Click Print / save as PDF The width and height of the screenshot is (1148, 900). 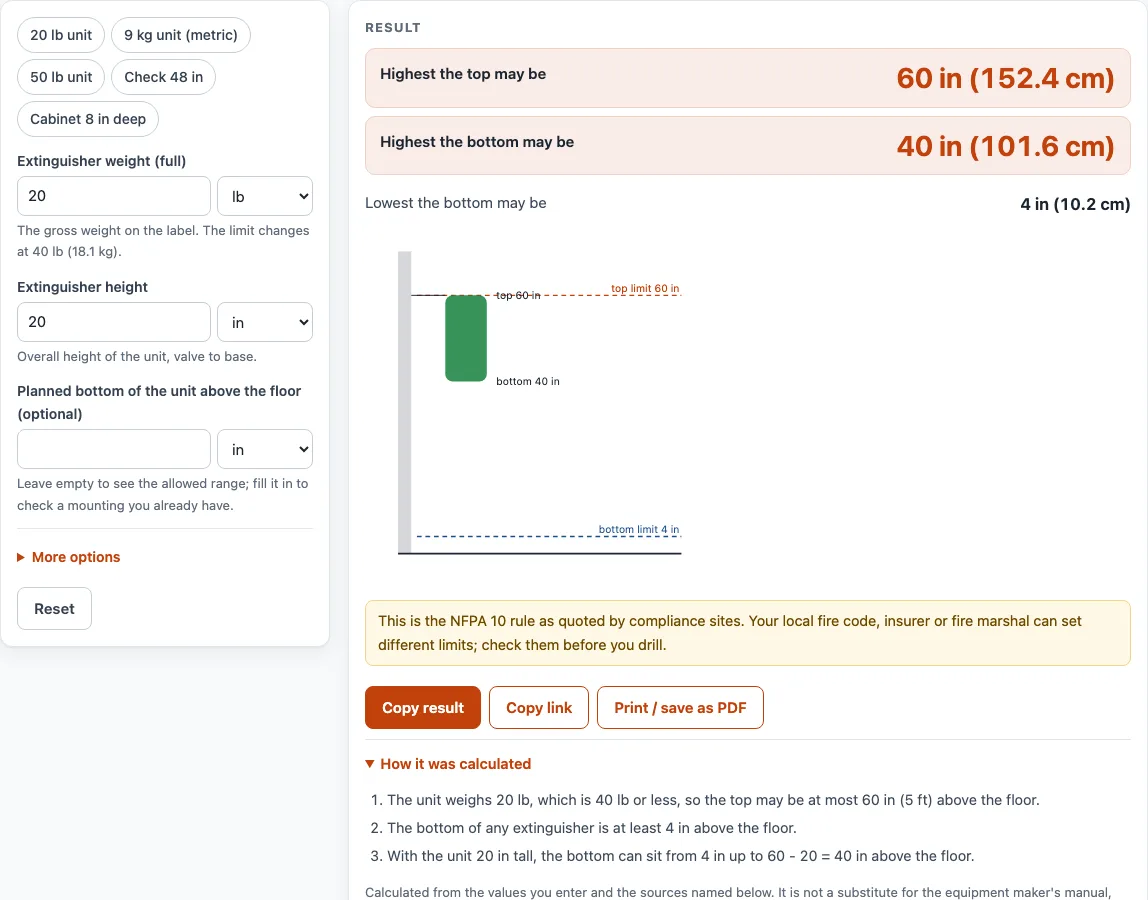(680, 707)
